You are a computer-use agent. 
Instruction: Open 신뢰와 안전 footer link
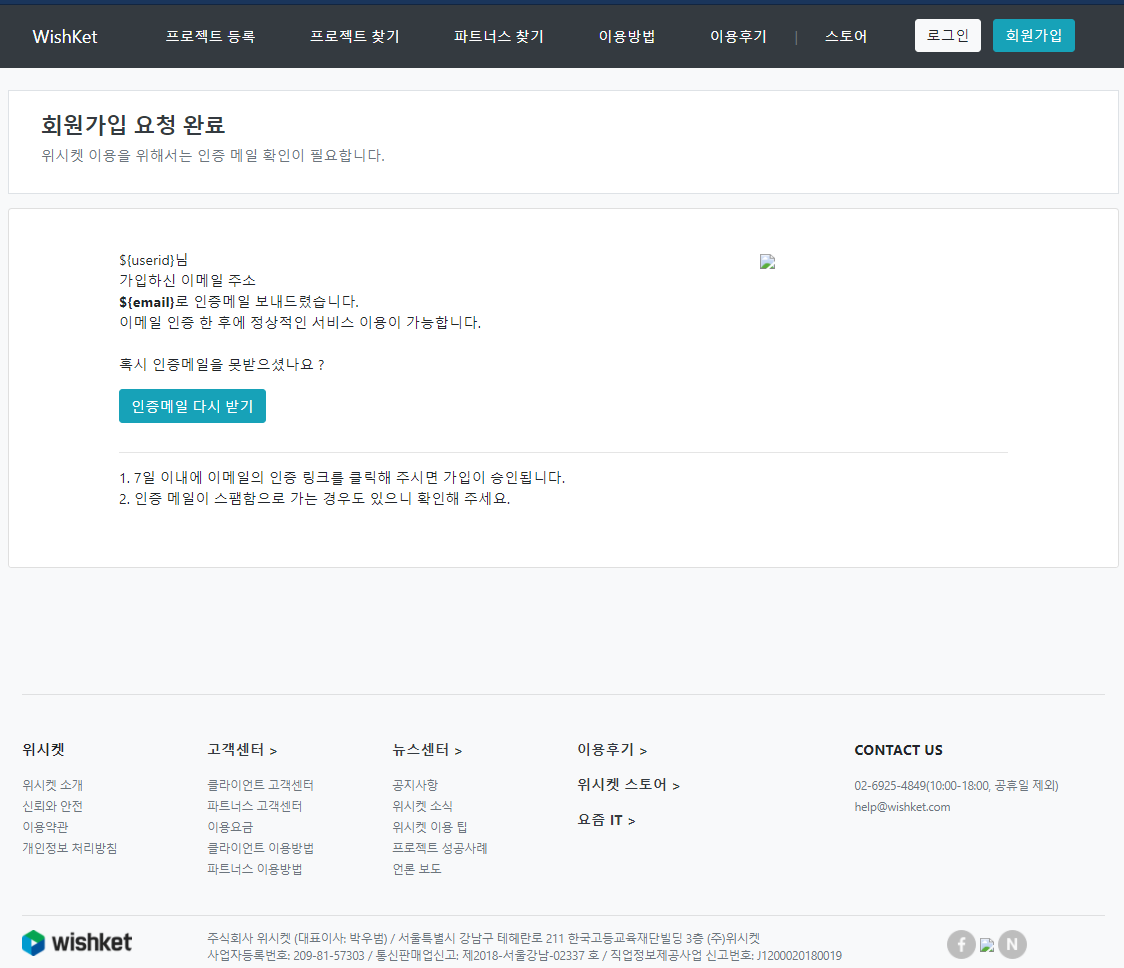tap(52, 806)
